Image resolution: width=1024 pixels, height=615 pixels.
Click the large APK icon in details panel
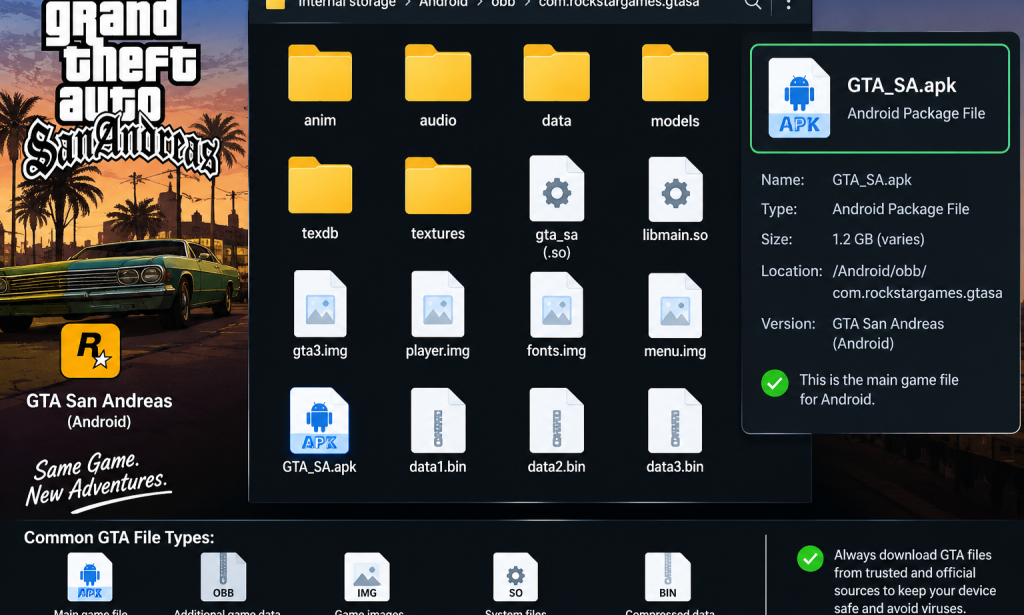coord(799,98)
